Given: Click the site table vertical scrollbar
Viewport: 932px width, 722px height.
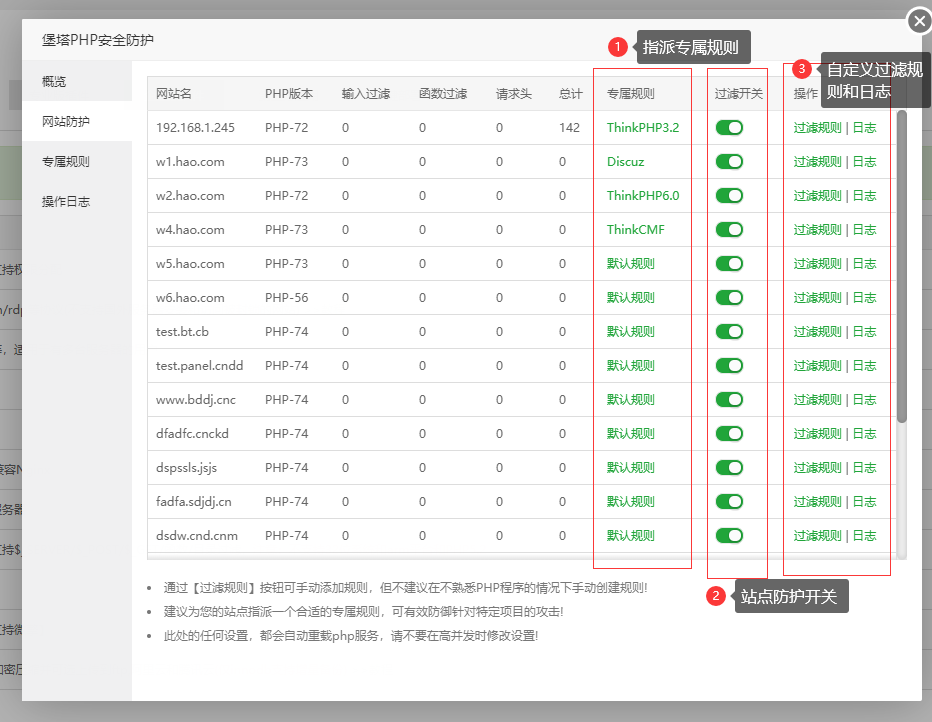Looking at the screenshot, I should [x=902, y=265].
